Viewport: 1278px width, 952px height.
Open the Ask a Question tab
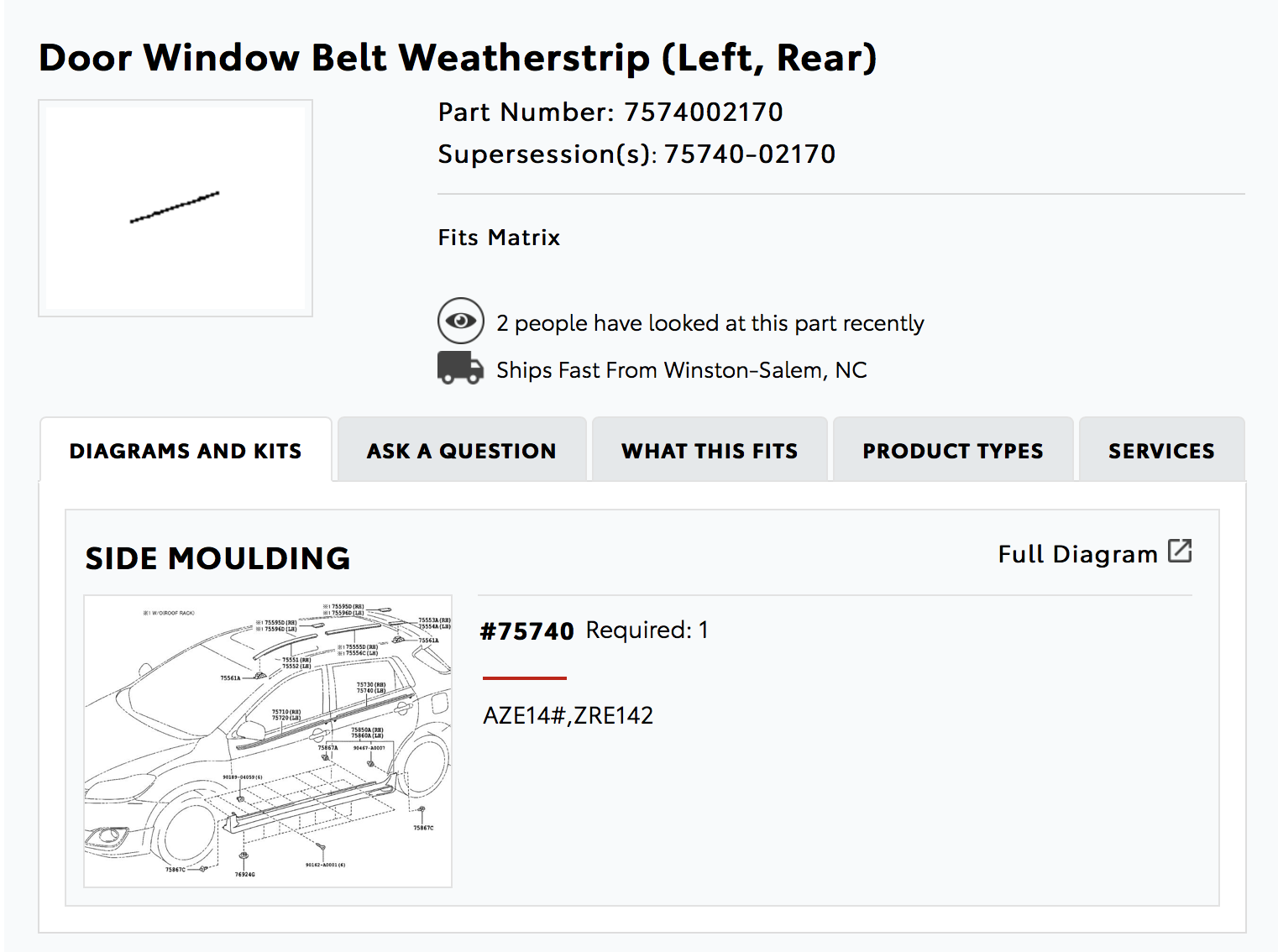coord(462,451)
